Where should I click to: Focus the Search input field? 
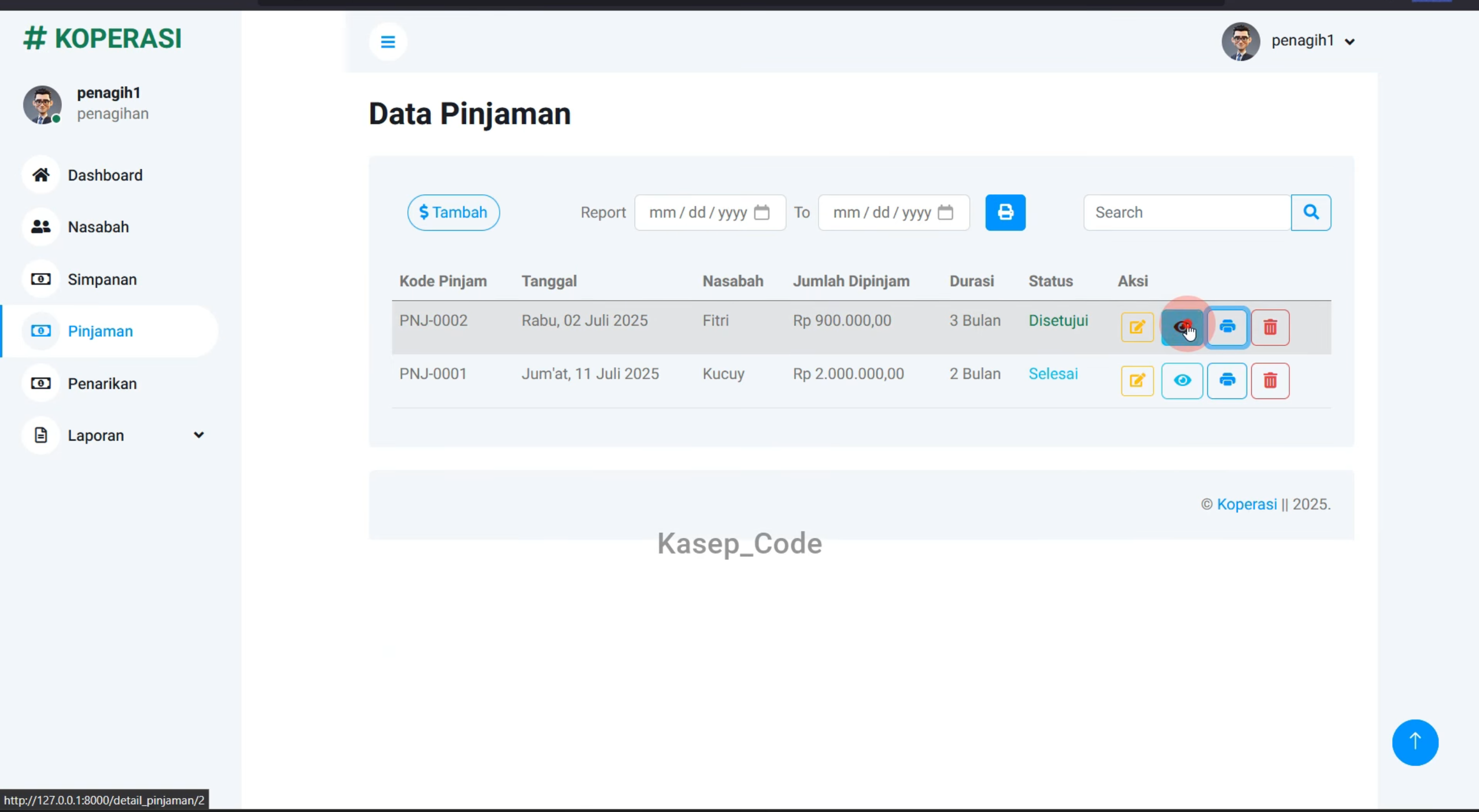[x=1187, y=212]
